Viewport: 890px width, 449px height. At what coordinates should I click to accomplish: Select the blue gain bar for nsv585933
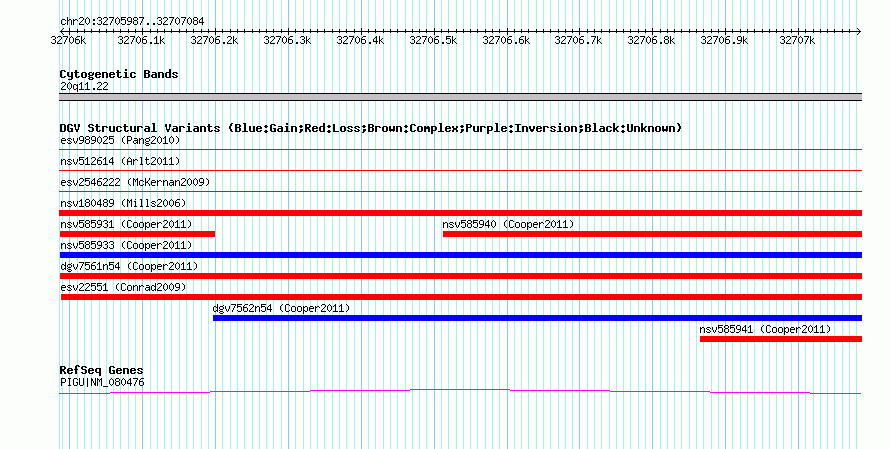point(461,255)
